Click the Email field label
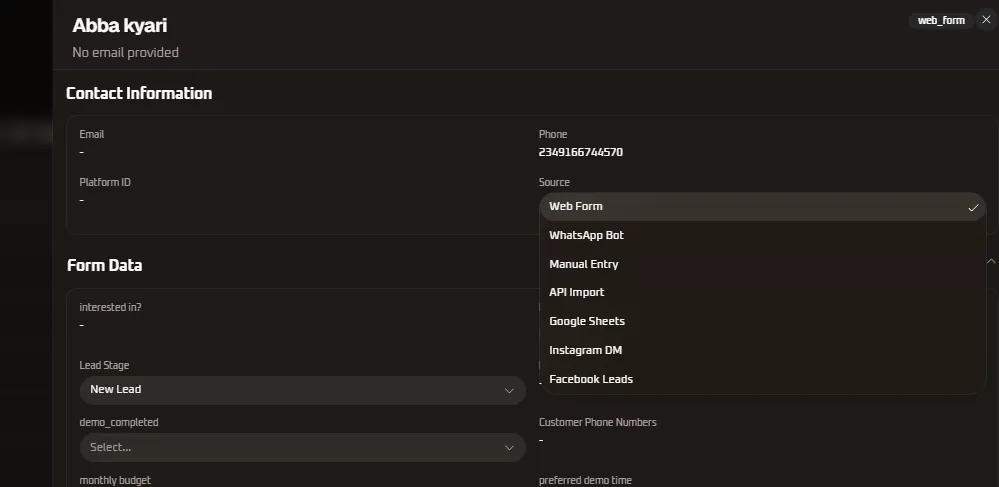Screen dimensions: 999x487 click(92, 134)
